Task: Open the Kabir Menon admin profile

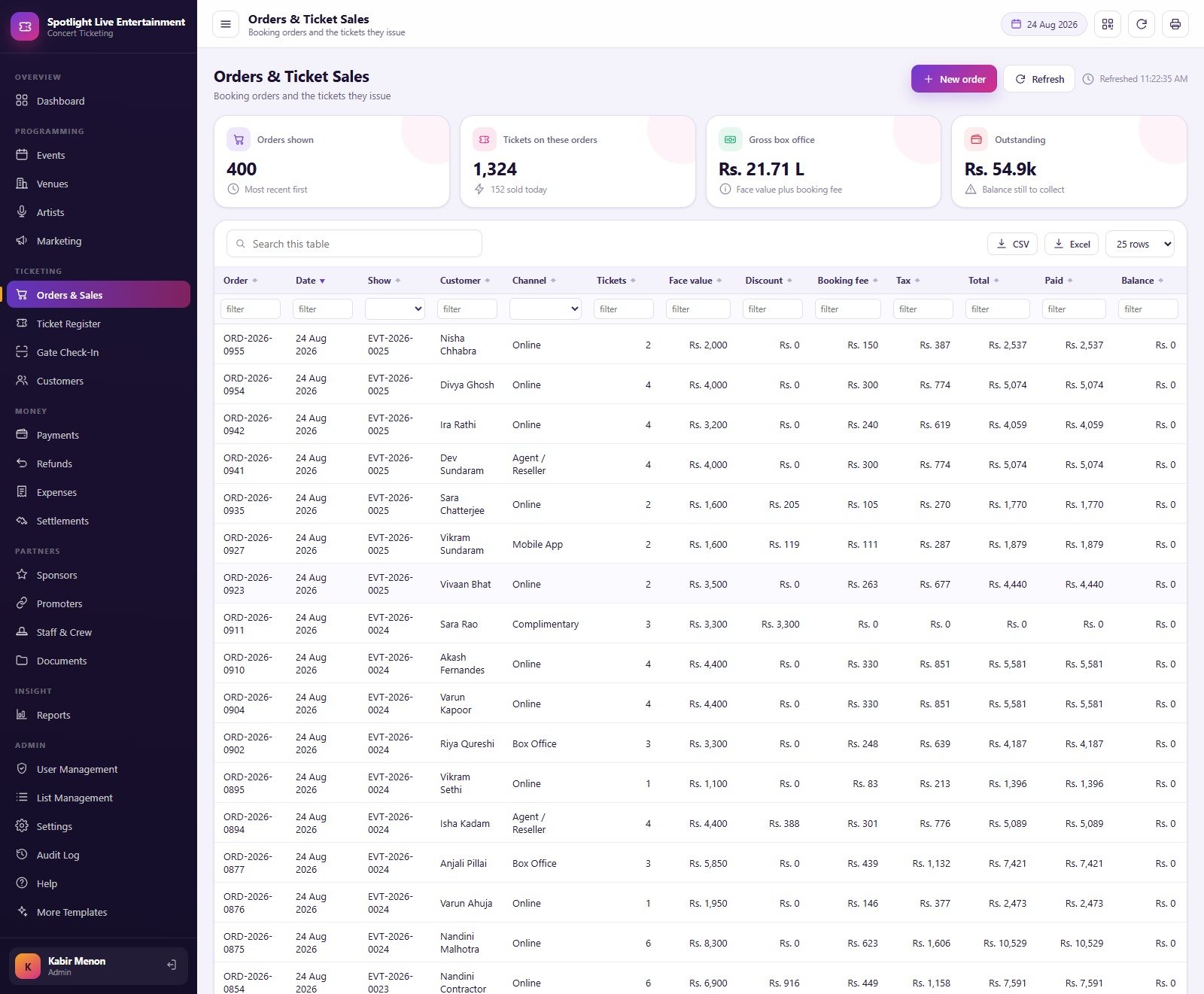Action: pos(99,966)
